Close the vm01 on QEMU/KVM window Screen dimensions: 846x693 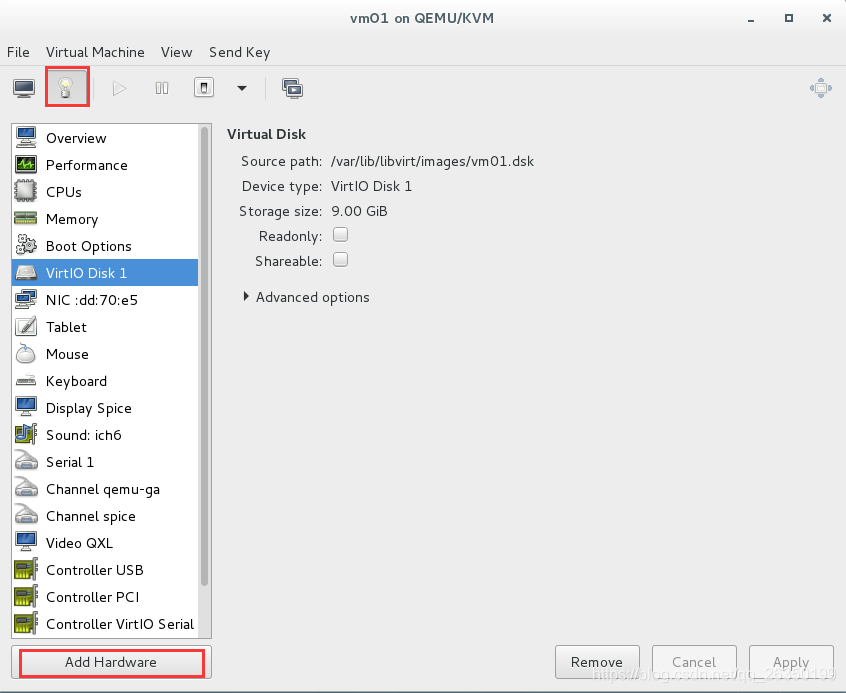tap(827, 18)
